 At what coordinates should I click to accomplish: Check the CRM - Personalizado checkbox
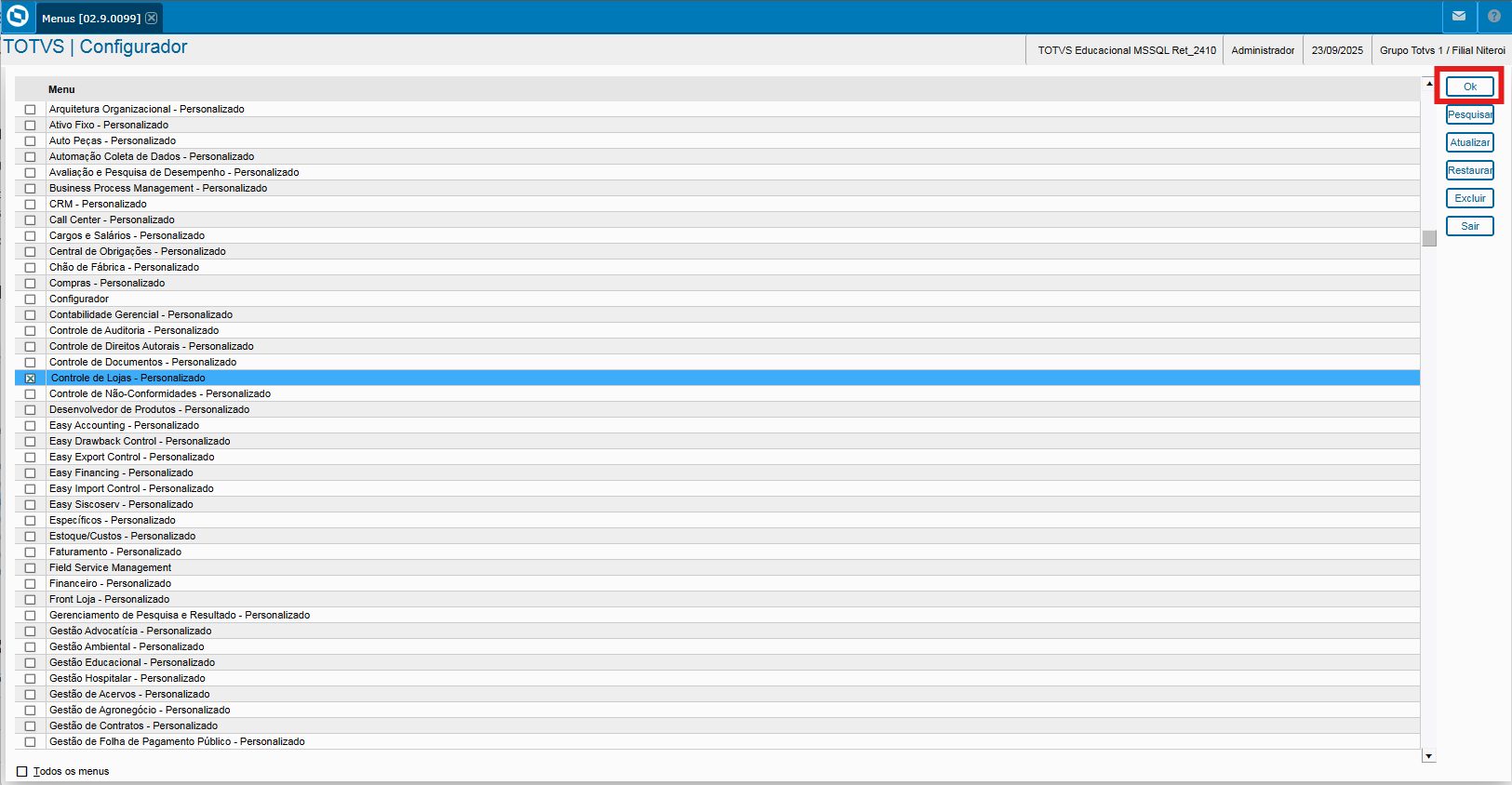[30, 205]
